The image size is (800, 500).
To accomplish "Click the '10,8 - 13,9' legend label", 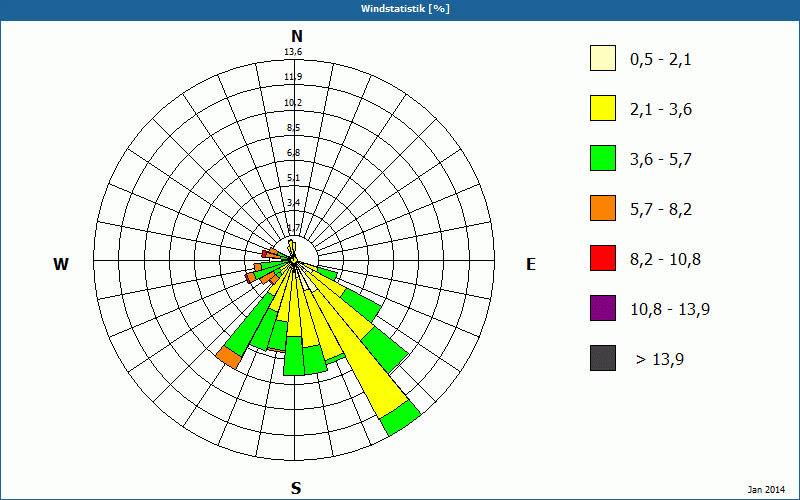I will point(670,310).
